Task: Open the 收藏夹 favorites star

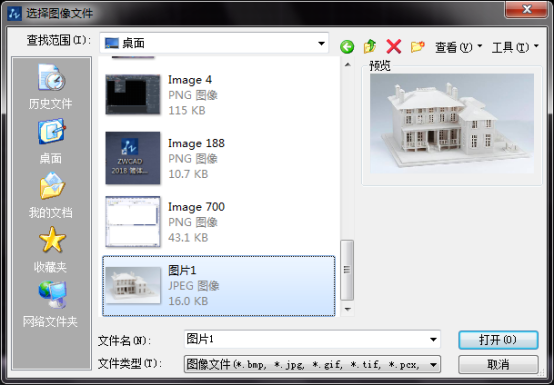Action: [51, 250]
